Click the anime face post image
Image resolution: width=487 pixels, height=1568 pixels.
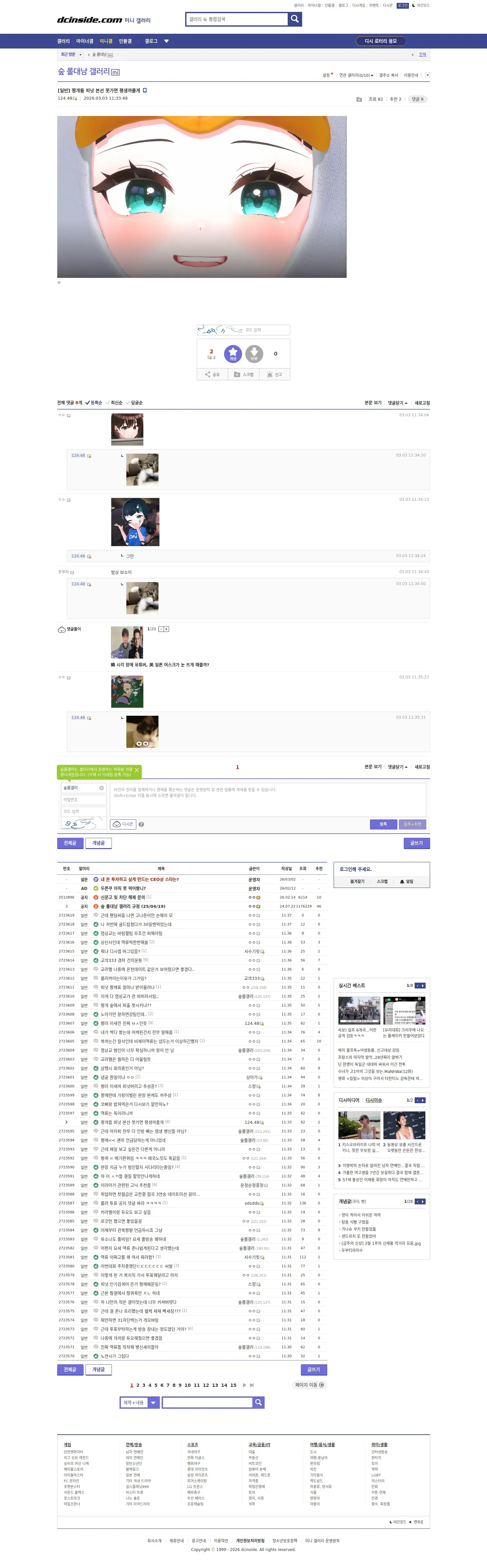pyautogui.click(x=202, y=197)
